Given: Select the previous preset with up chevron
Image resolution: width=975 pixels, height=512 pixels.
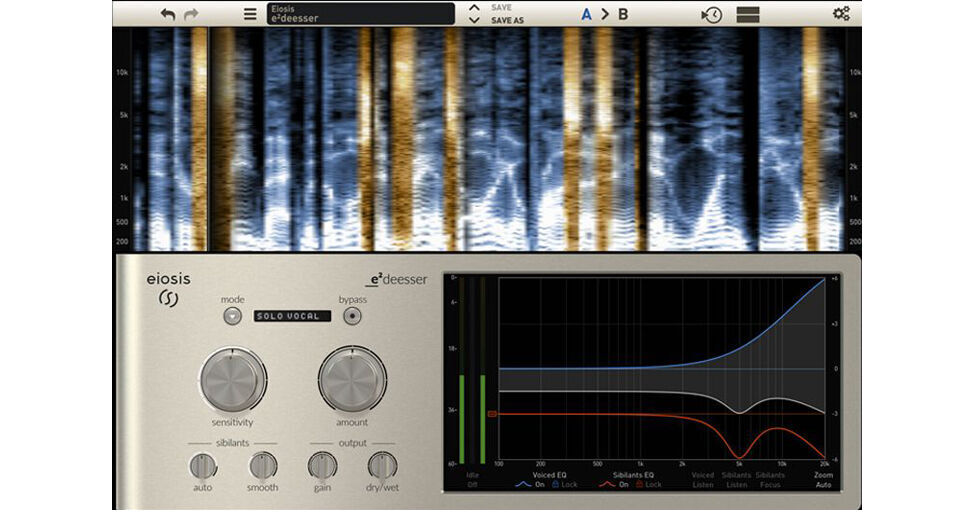Looking at the screenshot, I should [474, 7].
